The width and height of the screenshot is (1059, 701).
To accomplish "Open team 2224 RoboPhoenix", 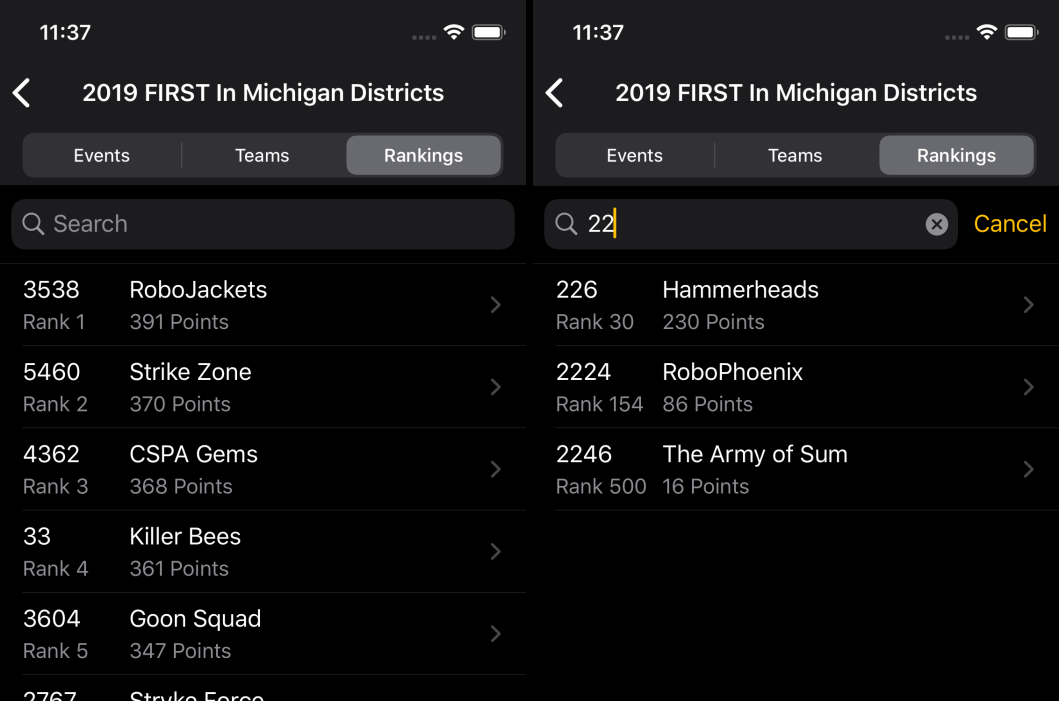I will coord(780,387).
